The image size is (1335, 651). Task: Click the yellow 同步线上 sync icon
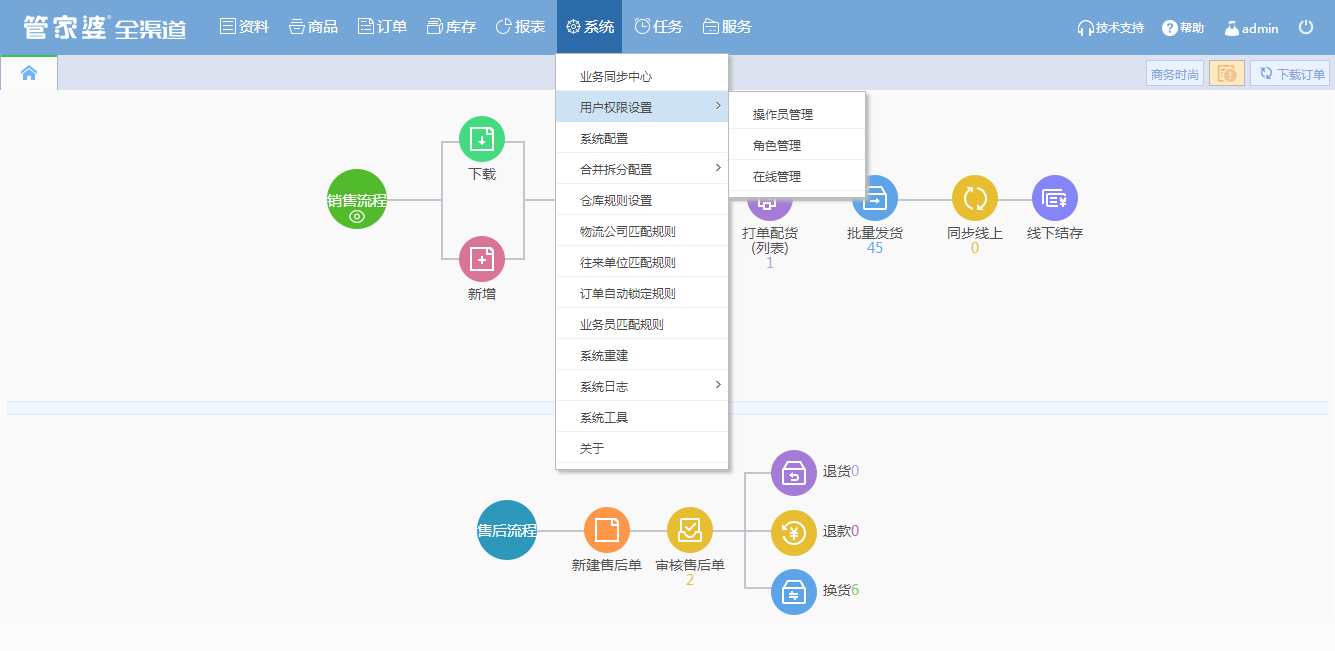tap(974, 199)
